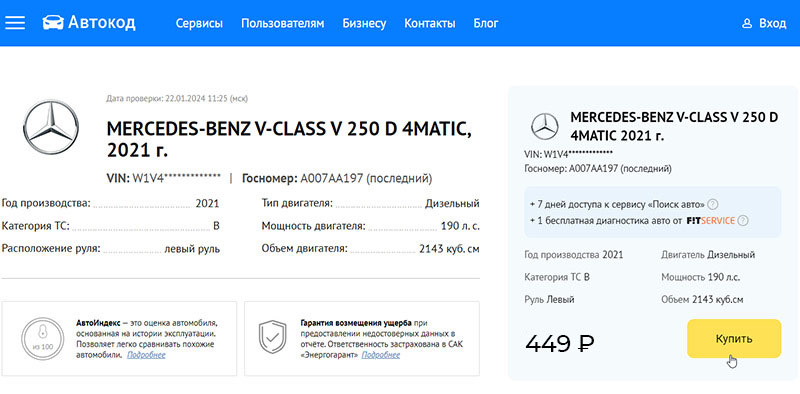Open the Сервисы menu
Viewport: 800px width, 394px height.
pyautogui.click(x=199, y=23)
